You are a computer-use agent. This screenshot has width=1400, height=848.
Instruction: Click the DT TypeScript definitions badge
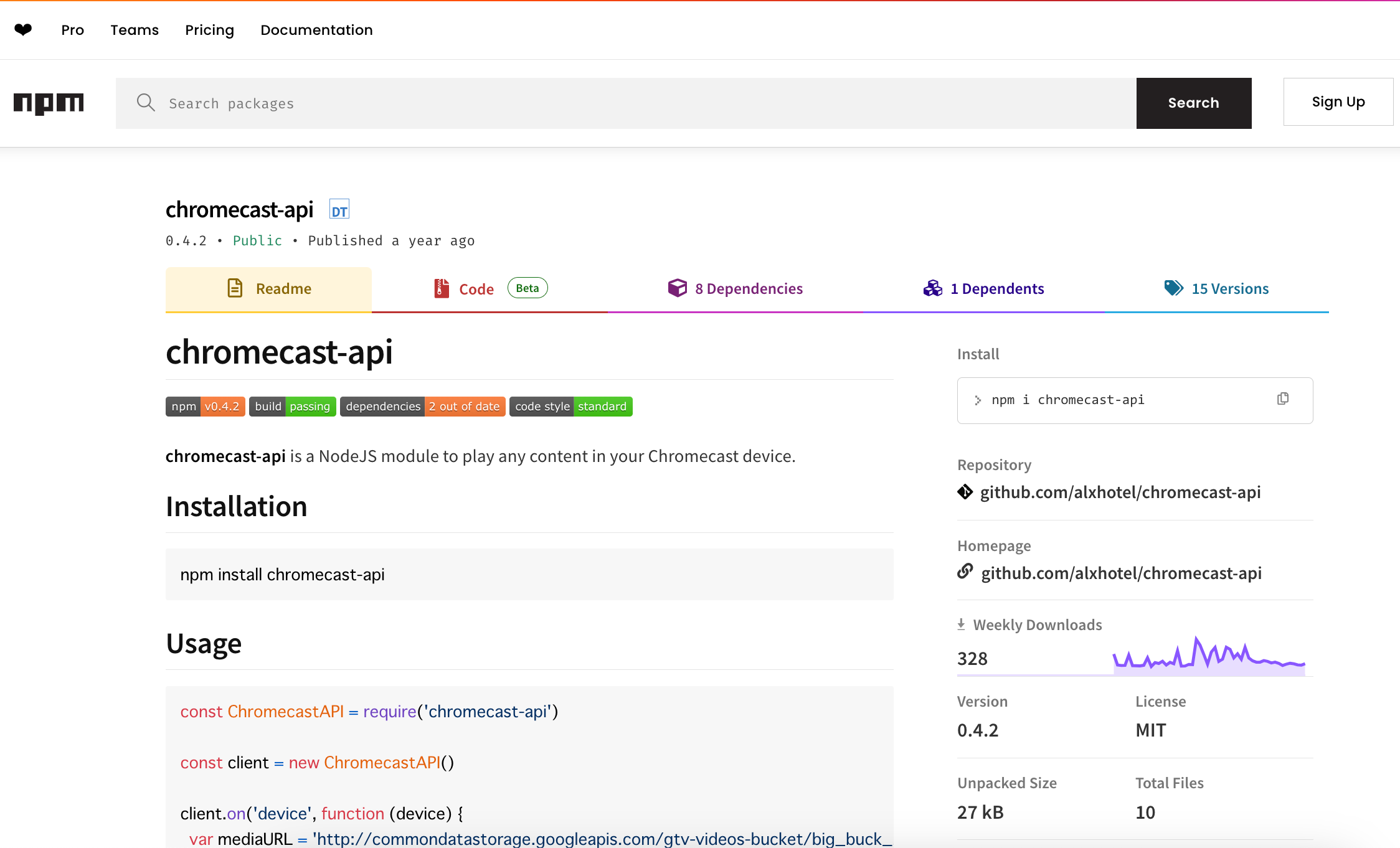coord(339,210)
